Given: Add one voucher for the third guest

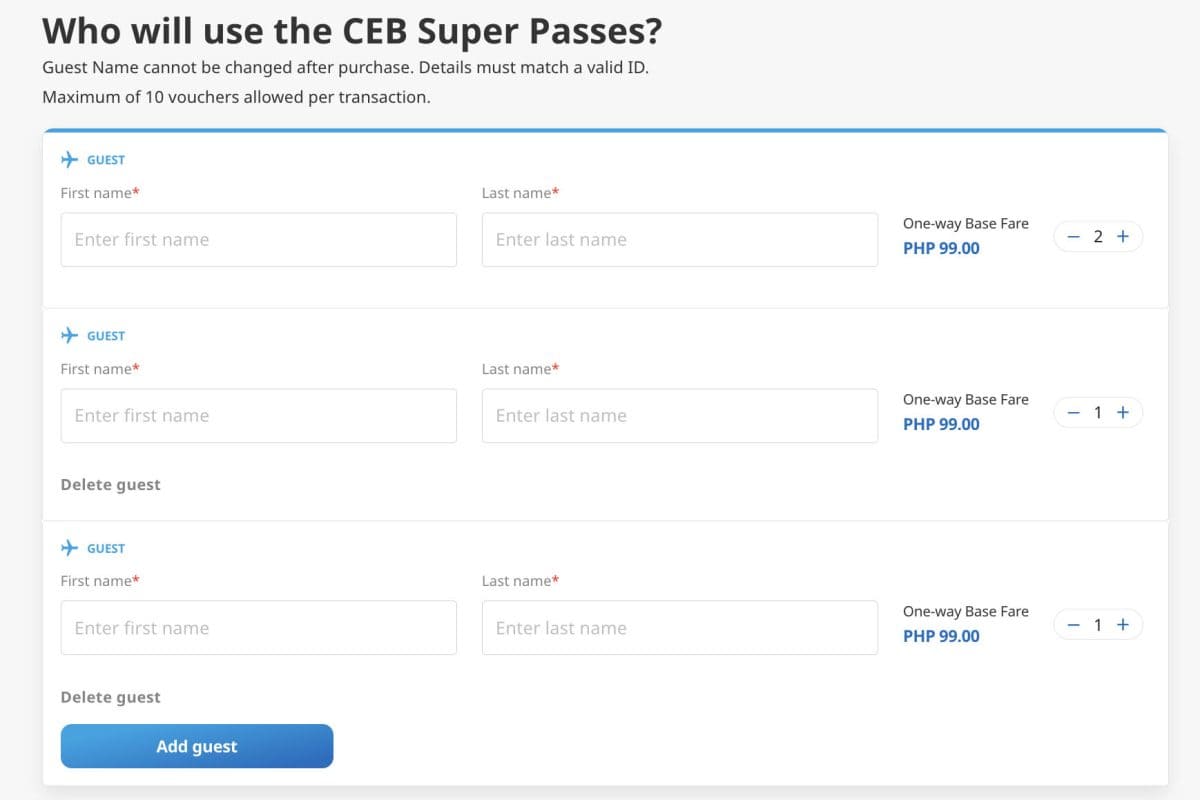Looking at the screenshot, I should point(1123,625).
